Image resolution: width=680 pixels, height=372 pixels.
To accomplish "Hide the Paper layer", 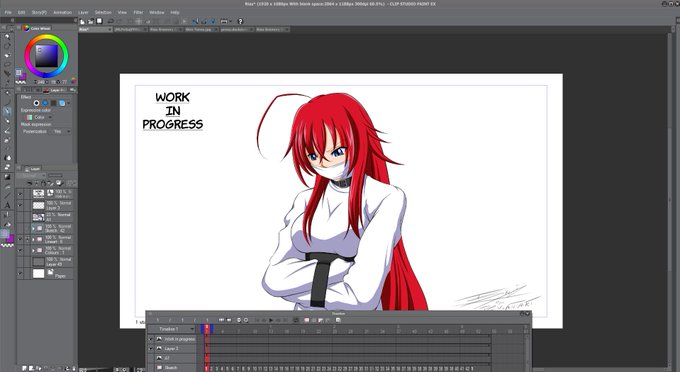I will [x=20, y=274].
